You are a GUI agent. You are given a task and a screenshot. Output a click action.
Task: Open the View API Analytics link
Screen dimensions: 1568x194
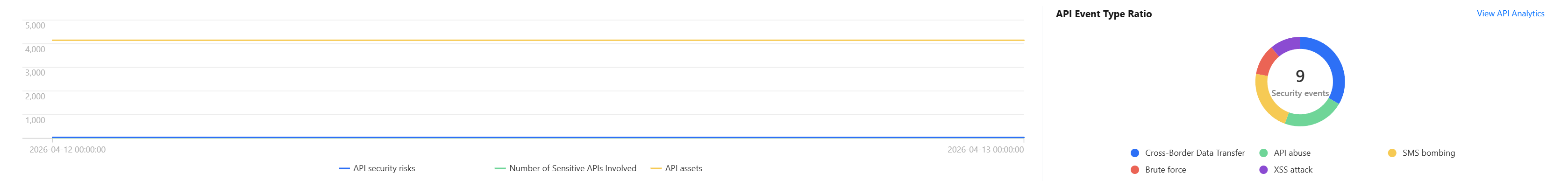click(1510, 14)
